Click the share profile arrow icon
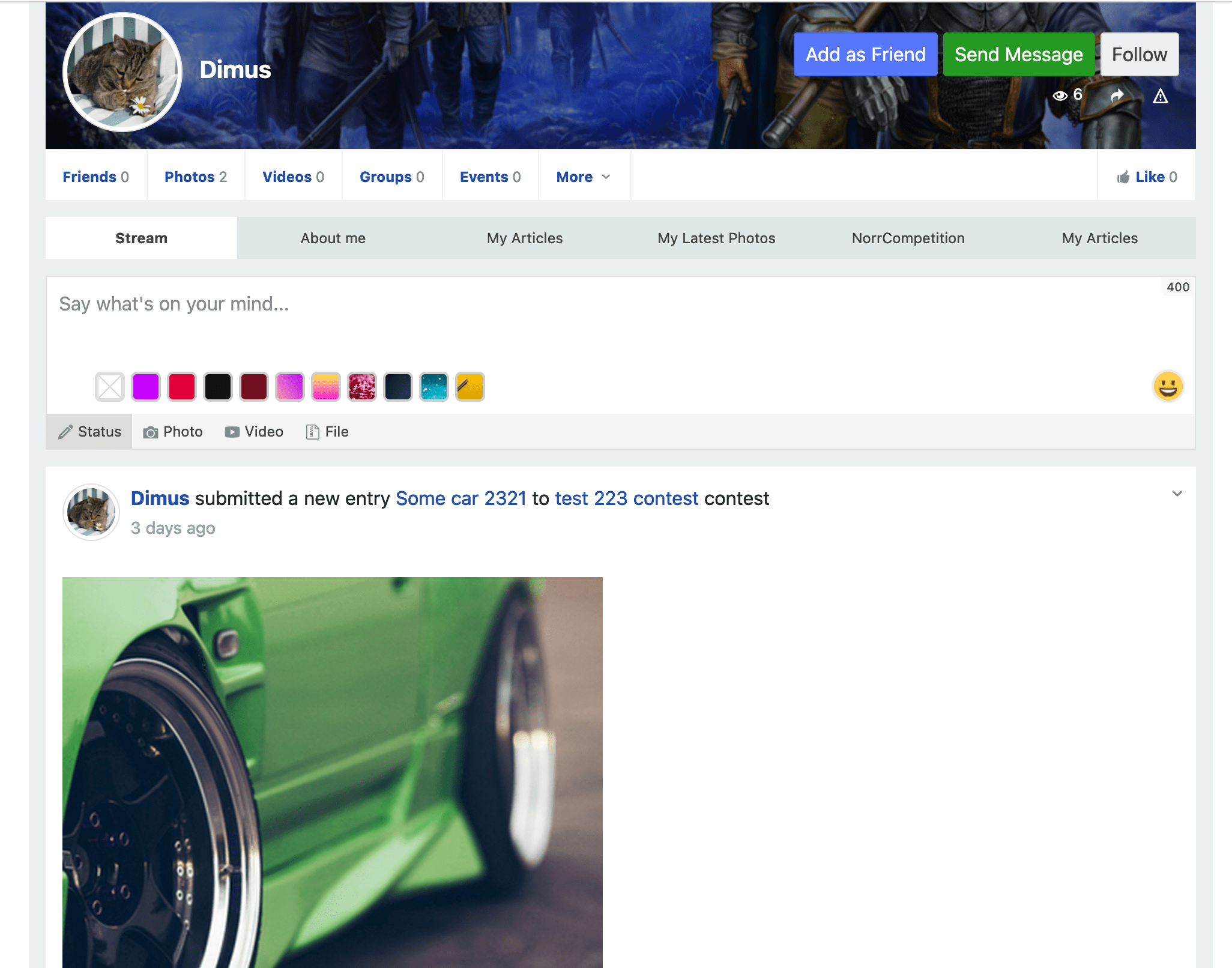The width and height of the screenshot is (1232, 968). (x=1117, y=95)
